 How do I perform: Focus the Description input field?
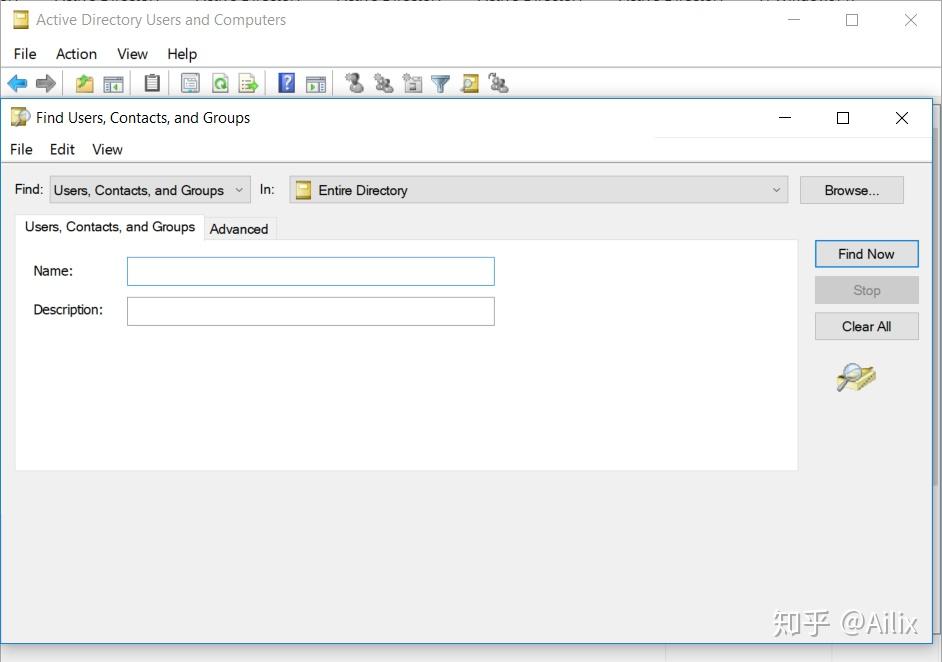tap(311, 311)
